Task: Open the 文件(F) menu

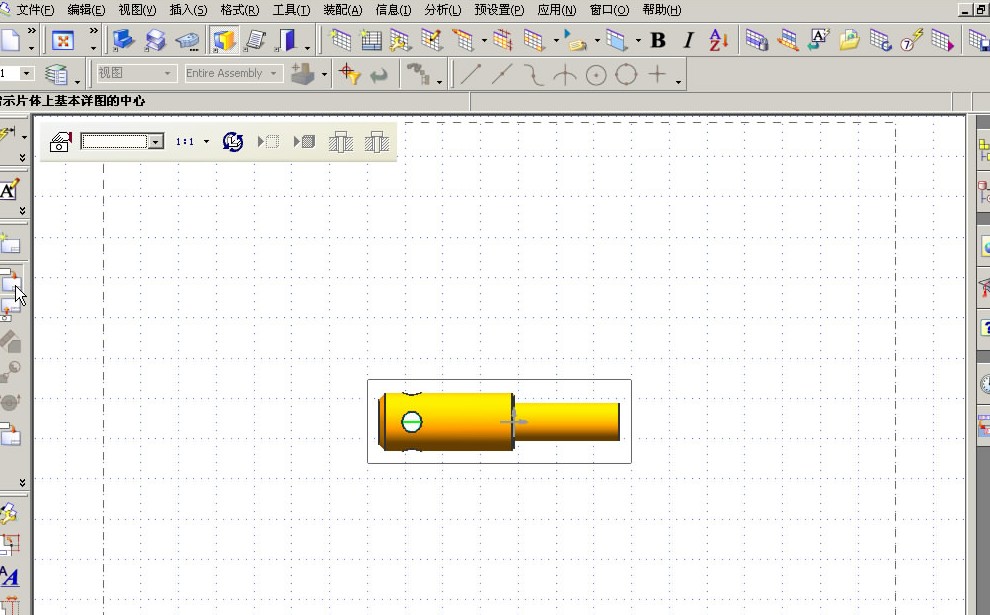Action: point(35,10)
